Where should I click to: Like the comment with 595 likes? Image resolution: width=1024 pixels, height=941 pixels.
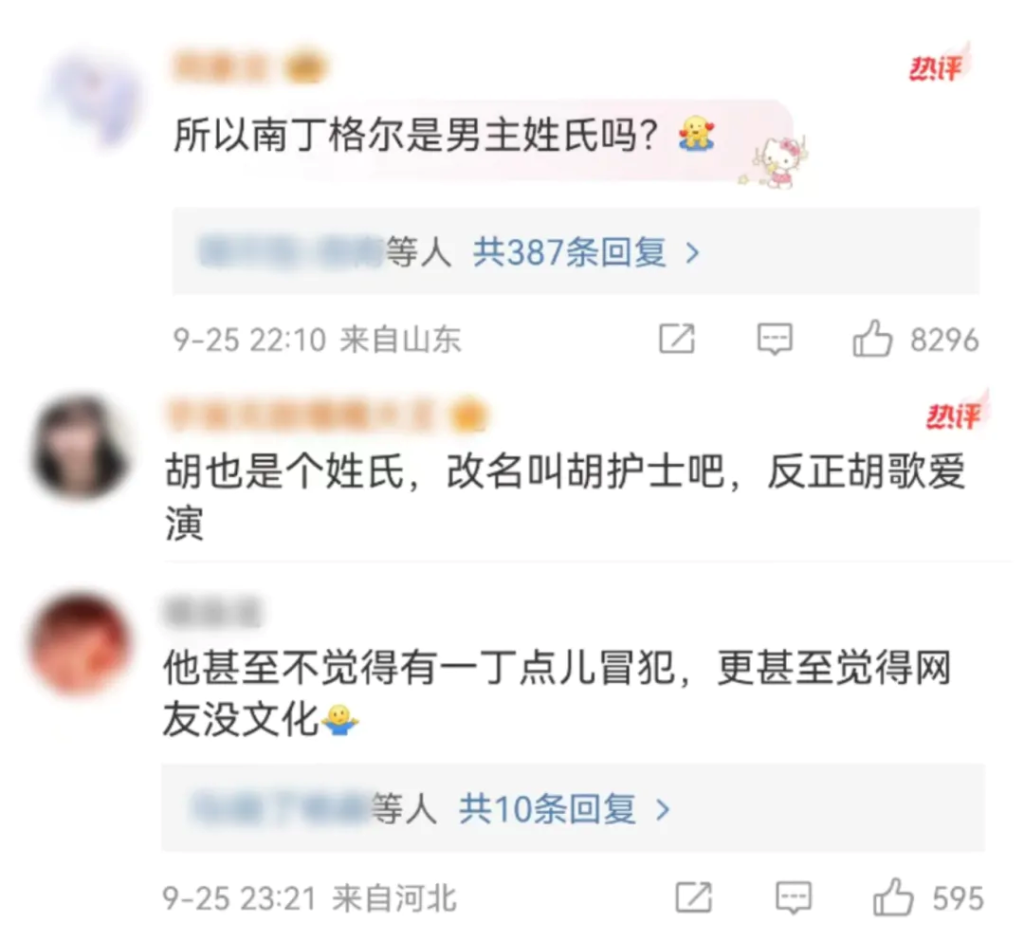[x=893, y=897]
